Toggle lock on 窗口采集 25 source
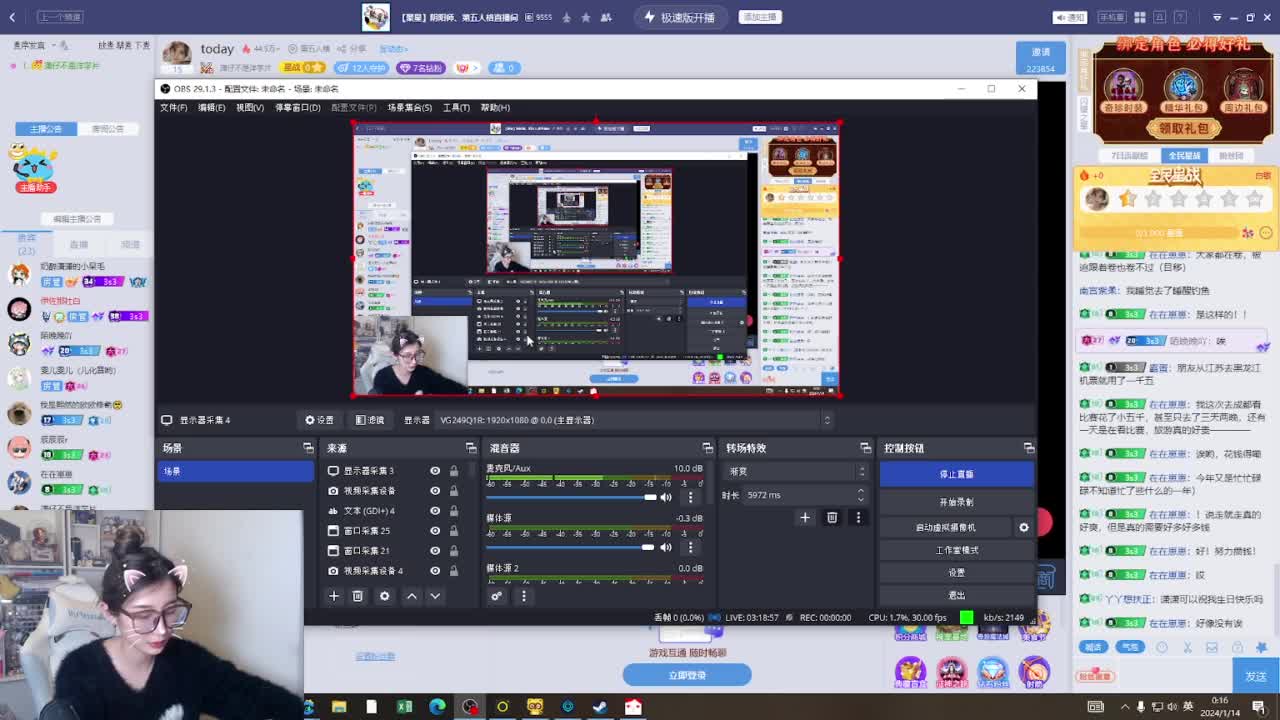Viewport: 1280px width, 720px height. pyautogui.click(x=453, y=531)
